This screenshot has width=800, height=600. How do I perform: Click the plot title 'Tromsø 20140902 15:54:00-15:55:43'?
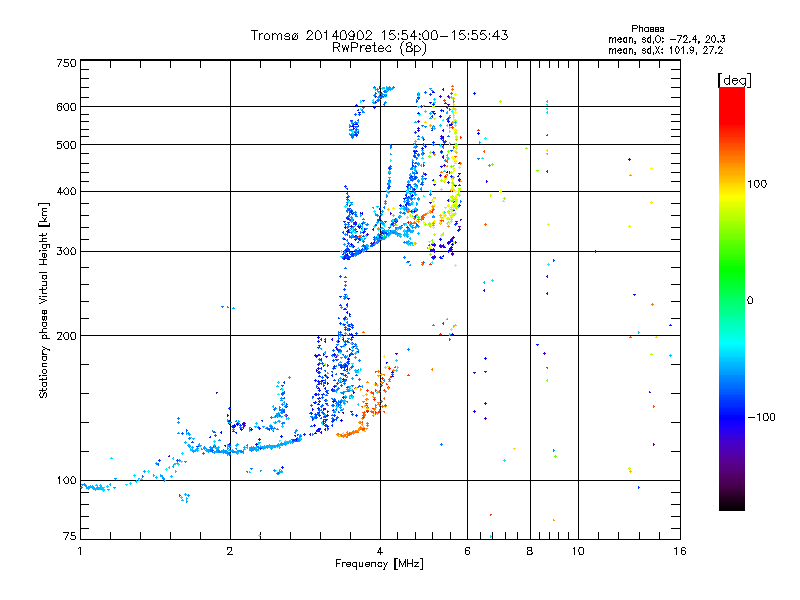[379, 35]
